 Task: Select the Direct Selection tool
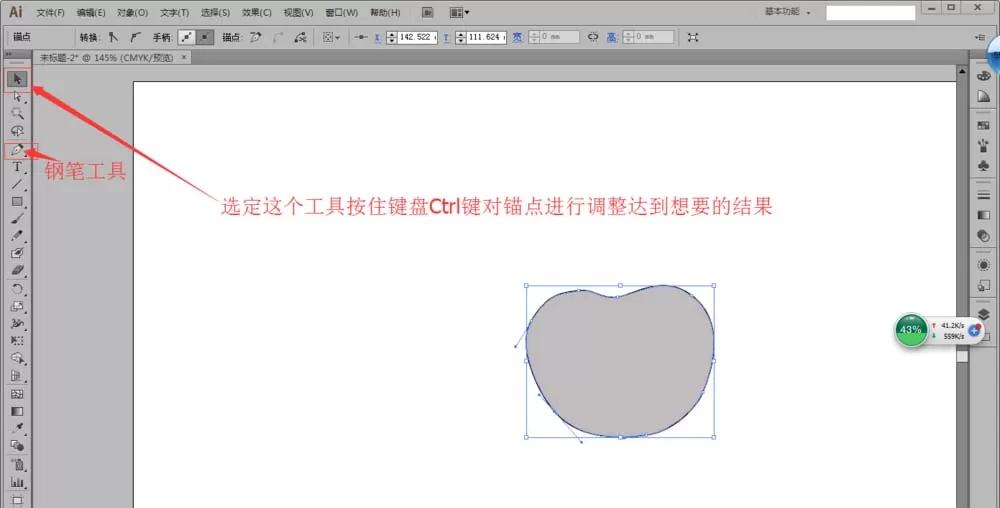17,96
